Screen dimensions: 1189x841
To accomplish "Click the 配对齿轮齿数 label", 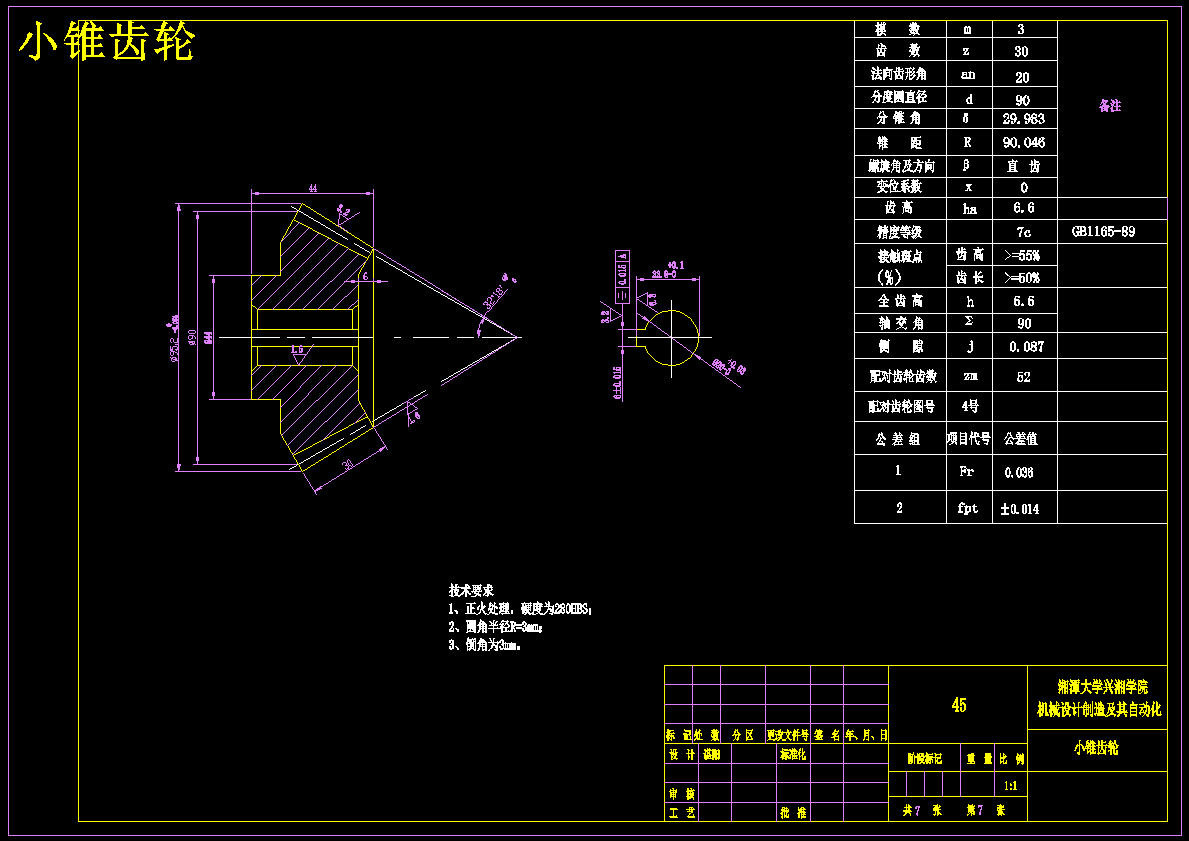I will click(x=903, y=376).
